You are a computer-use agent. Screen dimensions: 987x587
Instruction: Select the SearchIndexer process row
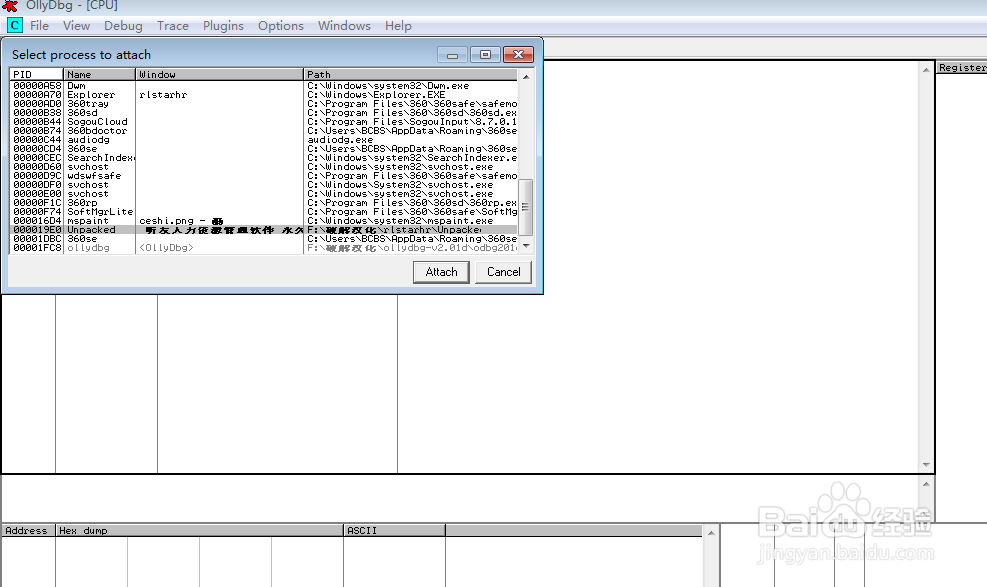[264, 158]
